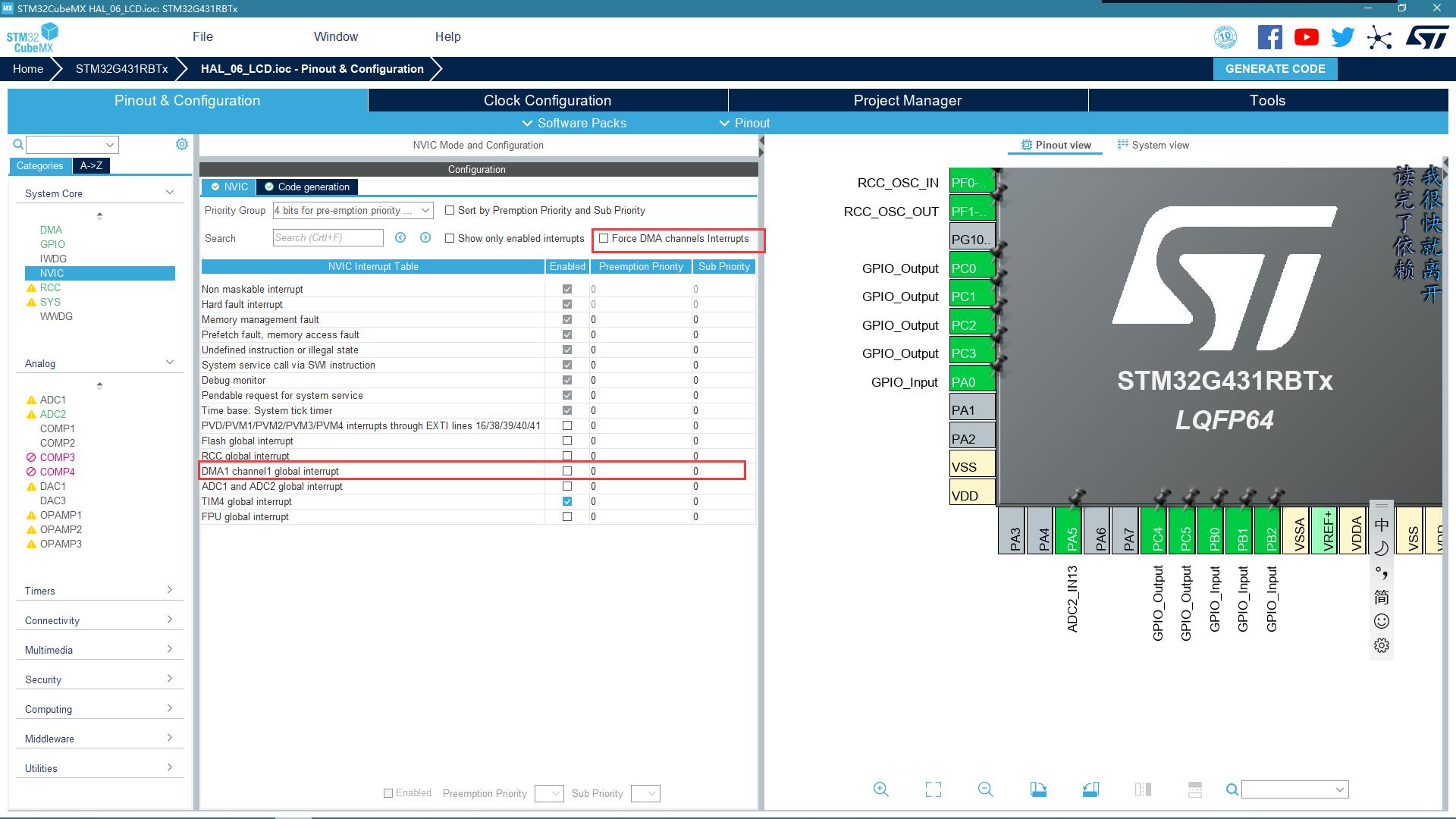Image resolution: width=1456 pixels, height=819 pixels.
Task: Switch to the Clock Configuration tab
Action: 548,100
